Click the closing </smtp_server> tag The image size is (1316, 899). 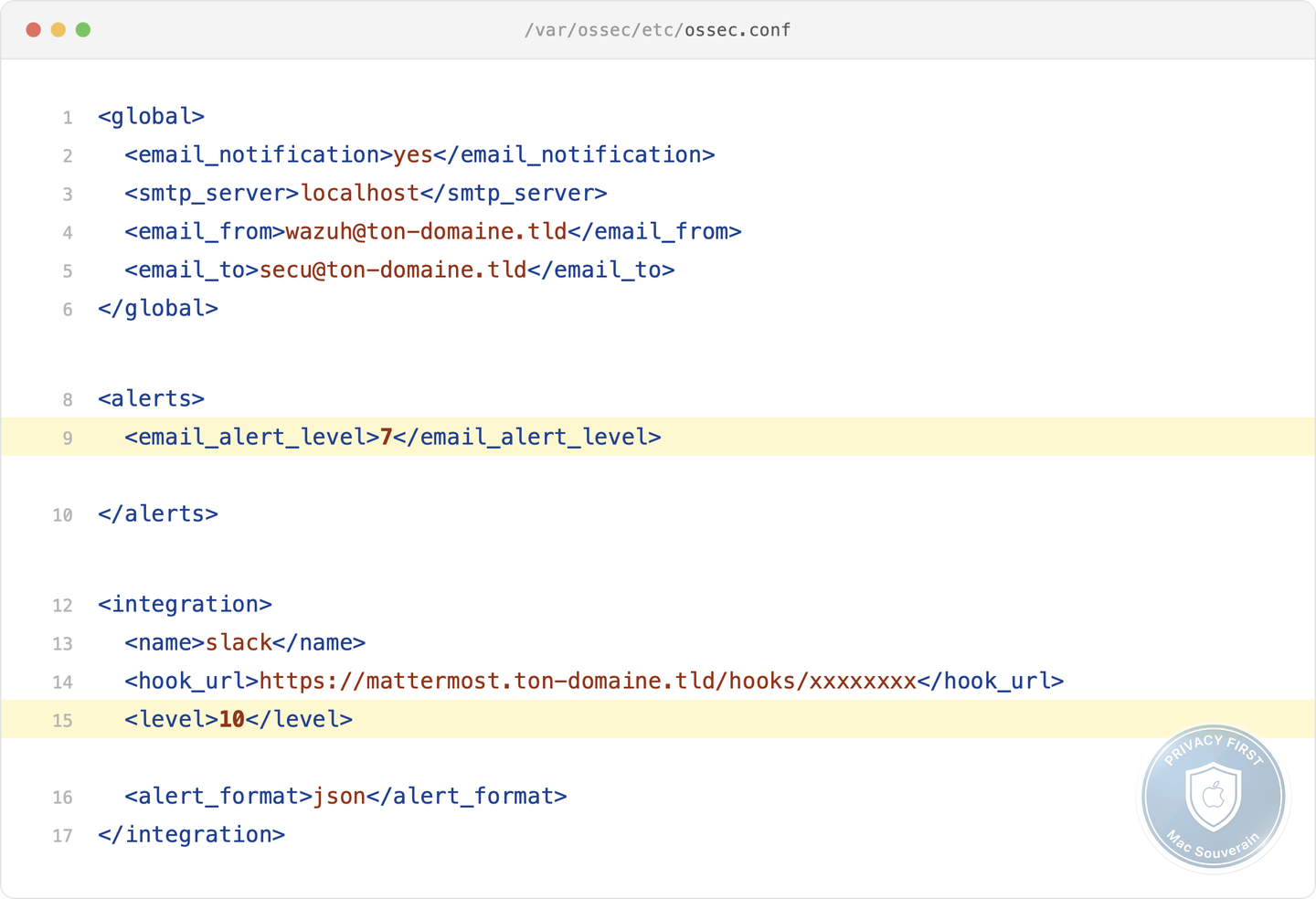[514, 194]
